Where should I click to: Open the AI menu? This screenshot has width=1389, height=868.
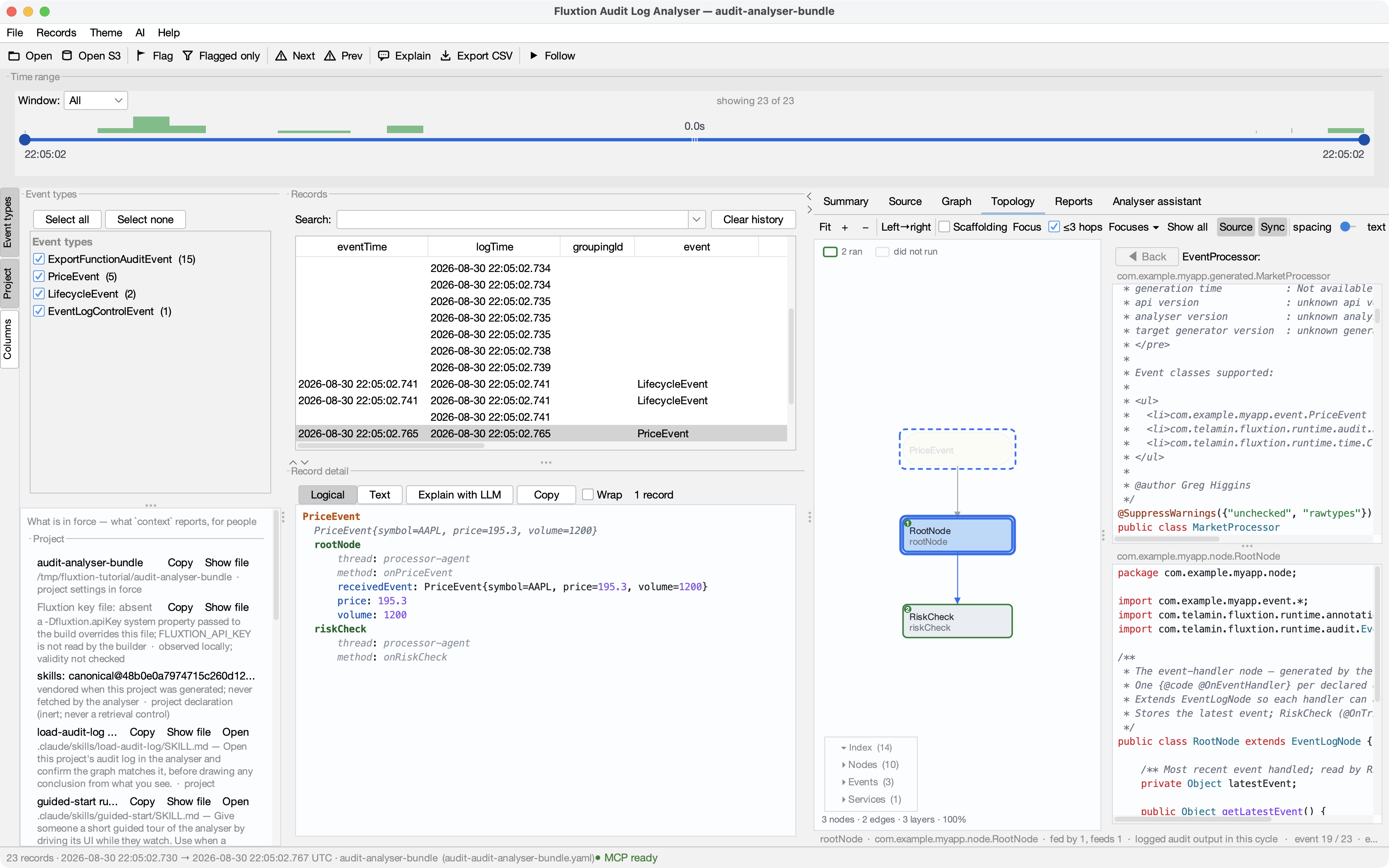point(140,33)
